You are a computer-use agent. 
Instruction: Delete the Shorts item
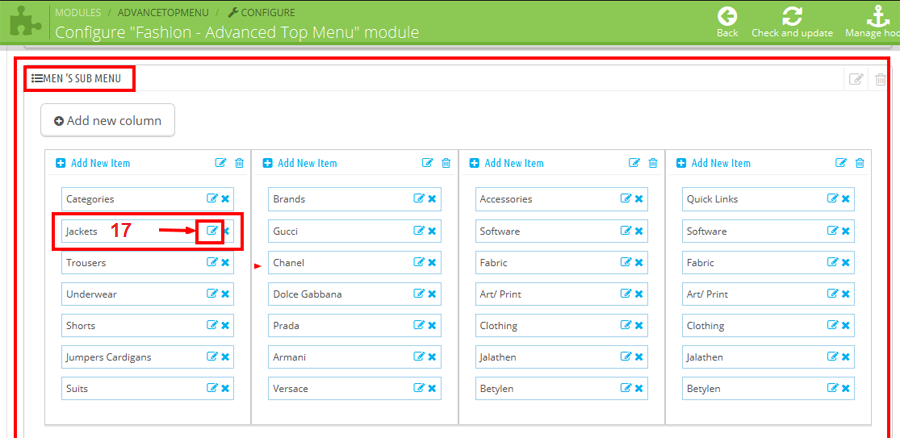[x=226, y=325]
